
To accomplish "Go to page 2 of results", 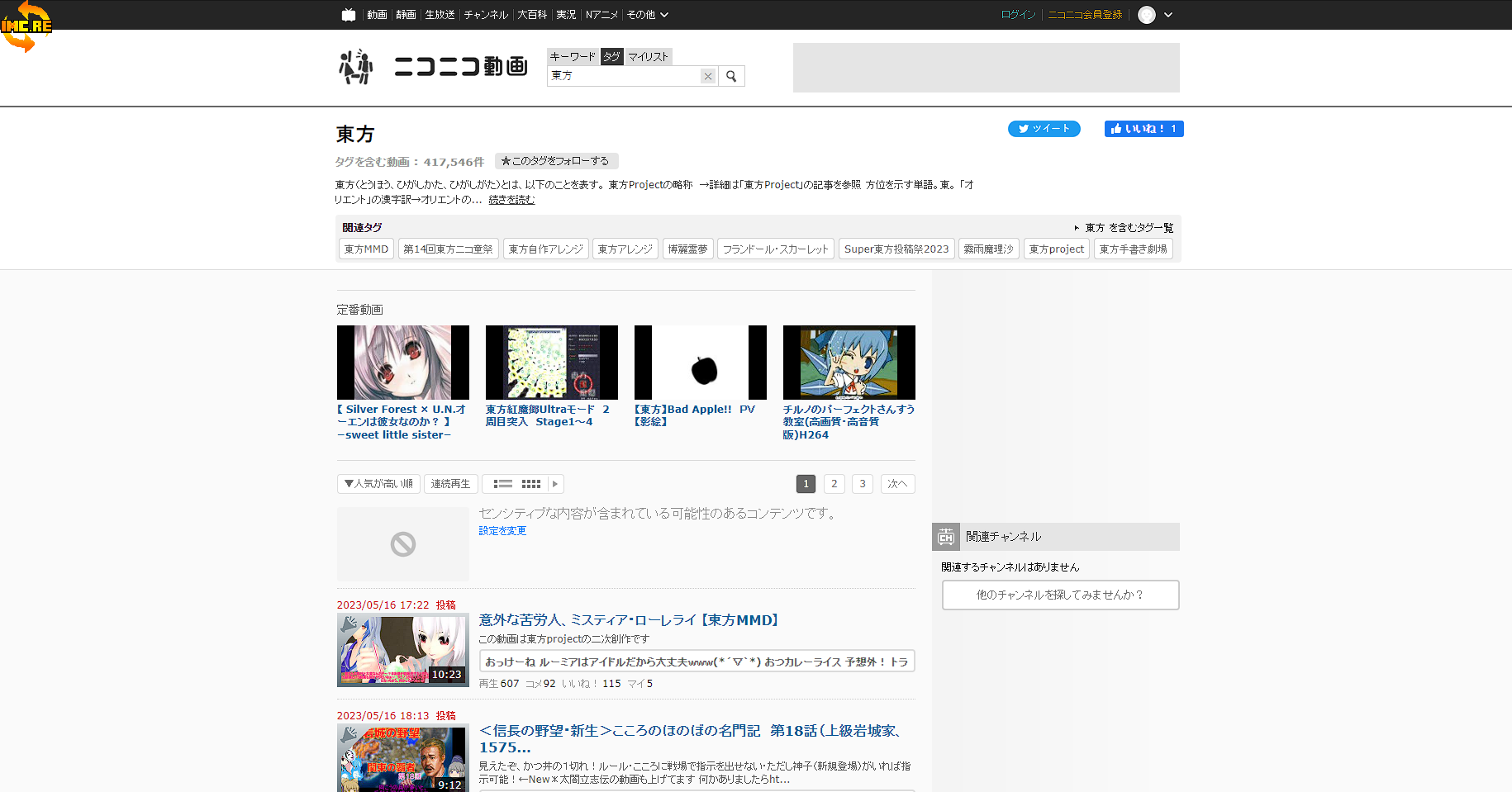I will 834,484.
